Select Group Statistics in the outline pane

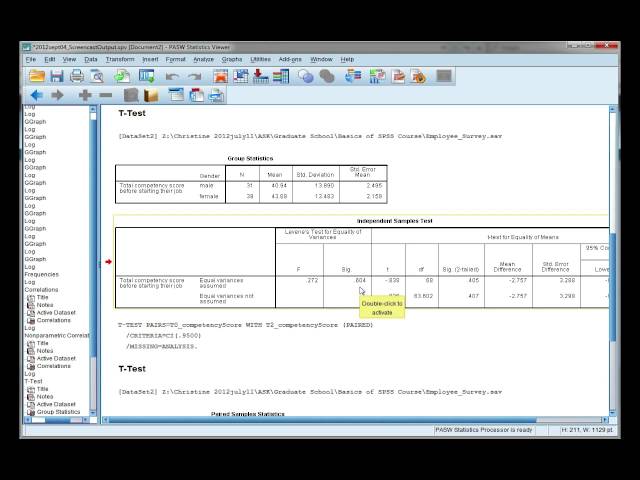[x=58, y=412]
